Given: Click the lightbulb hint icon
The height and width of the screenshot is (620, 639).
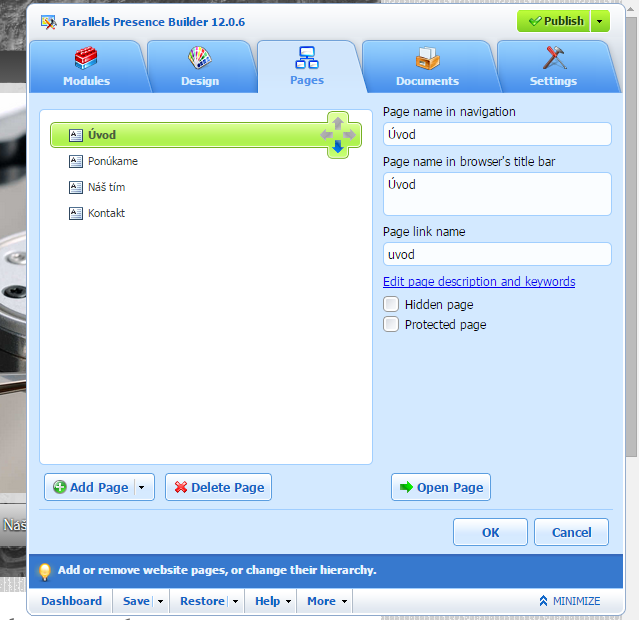Looking at the screenshot, I should pyautogui.click(x=45, y=571).
